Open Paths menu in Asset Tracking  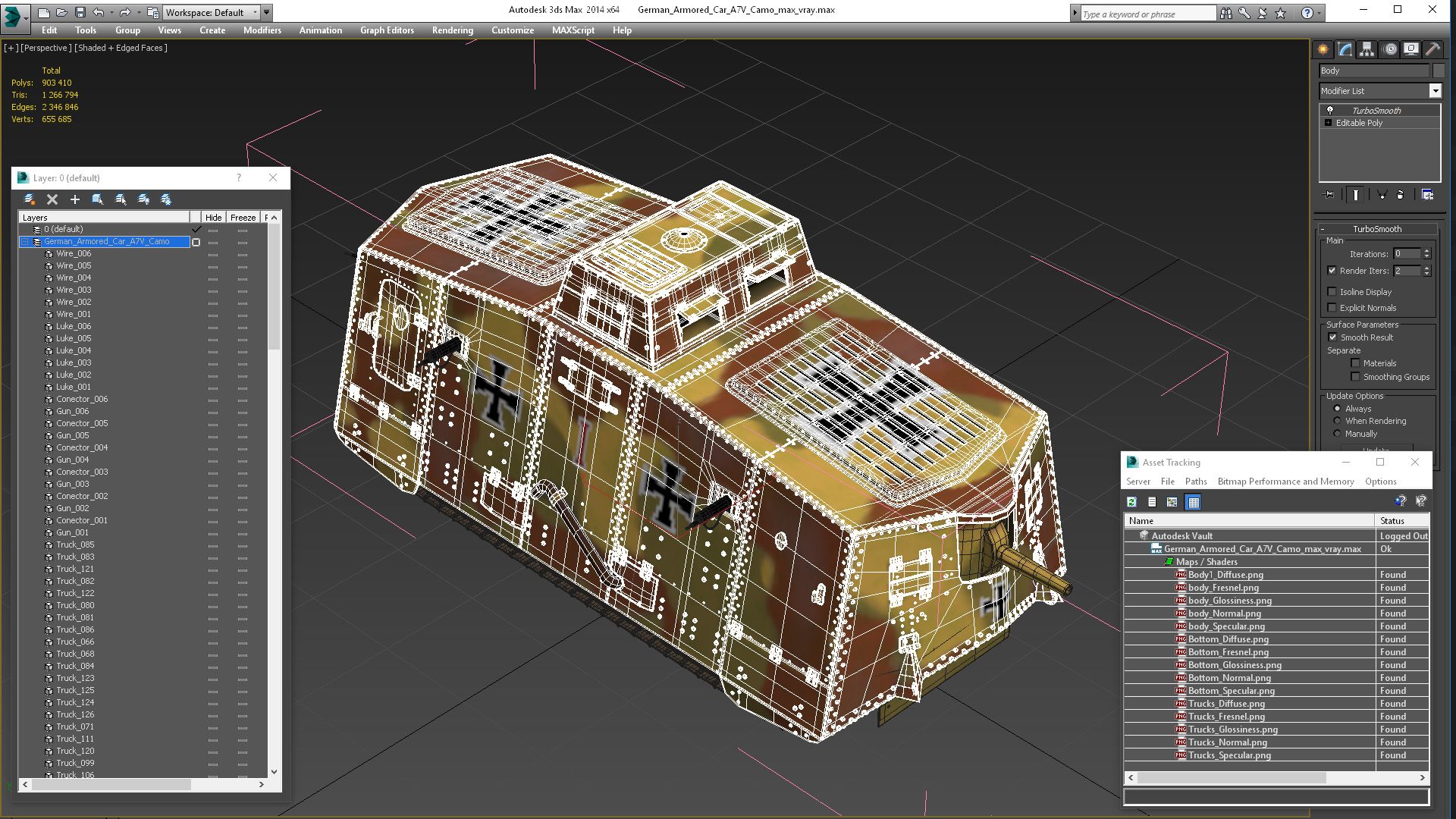pyautogui.click(x=1196, y=482)
